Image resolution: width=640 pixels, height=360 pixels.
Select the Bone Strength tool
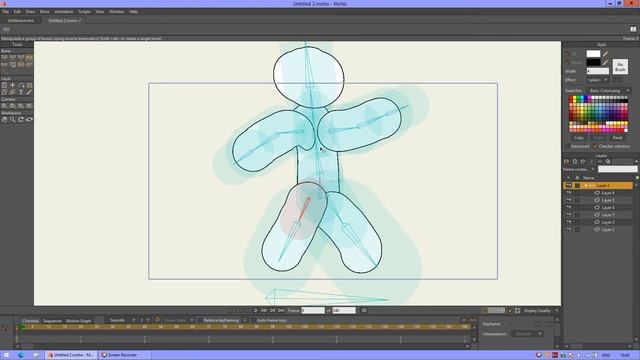(13, 64)
